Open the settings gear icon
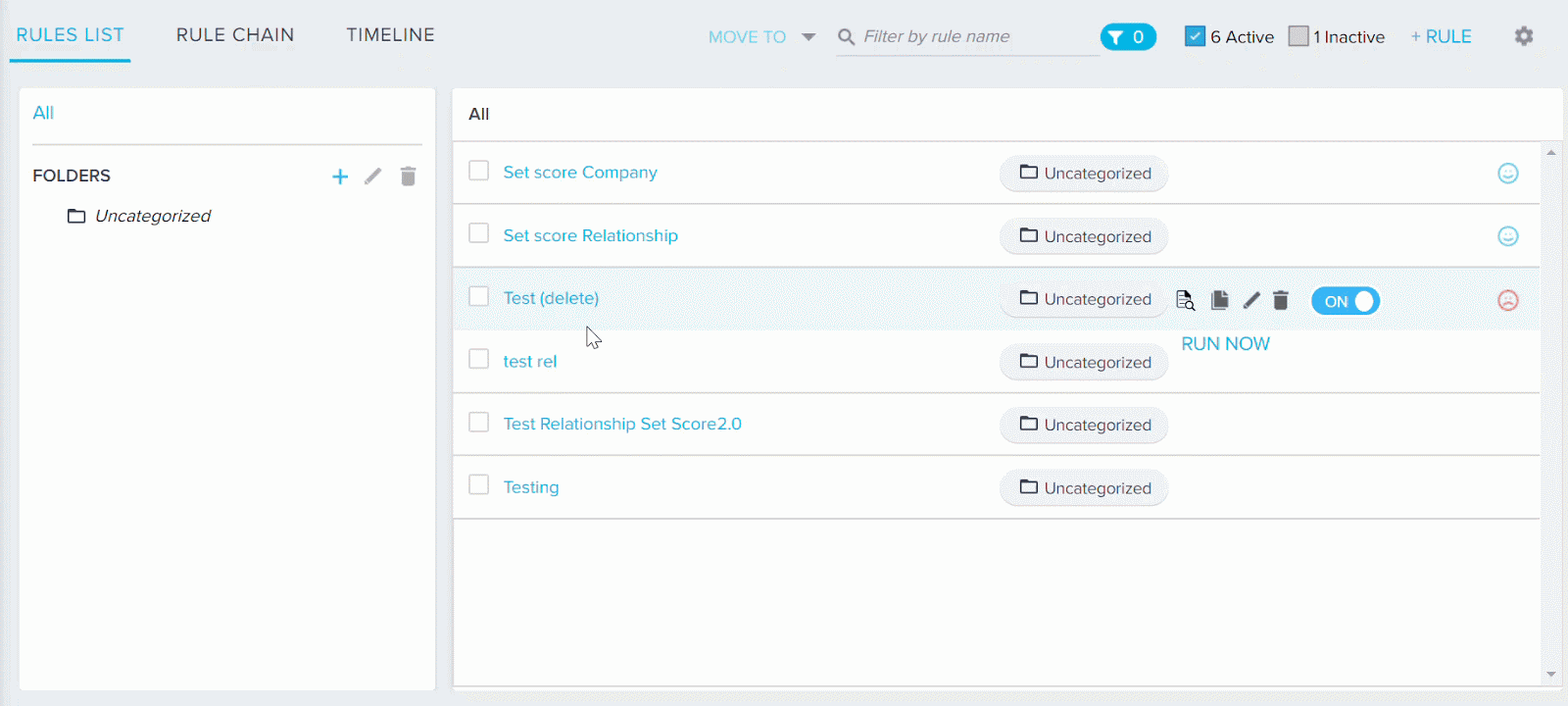The width and height of the screenshot is (1568, 706). pyautogui.click(x=1524, y=36)
